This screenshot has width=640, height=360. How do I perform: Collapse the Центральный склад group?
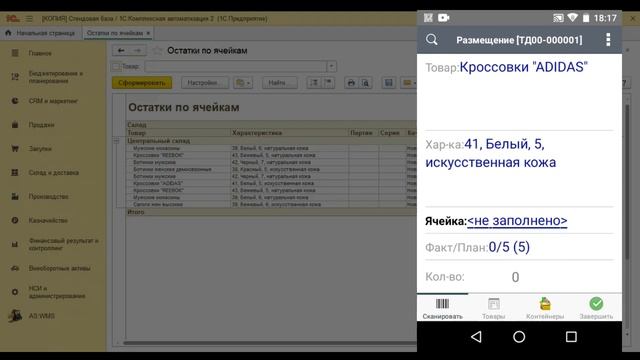pyautogui.click(x=116, y=141)
